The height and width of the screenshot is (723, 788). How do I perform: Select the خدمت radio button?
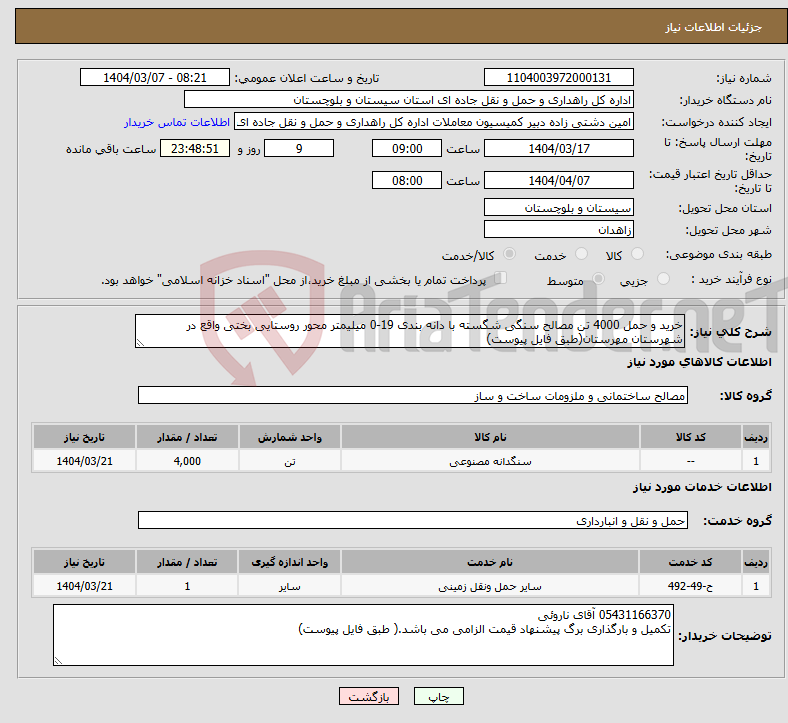[x=581, y=254]
